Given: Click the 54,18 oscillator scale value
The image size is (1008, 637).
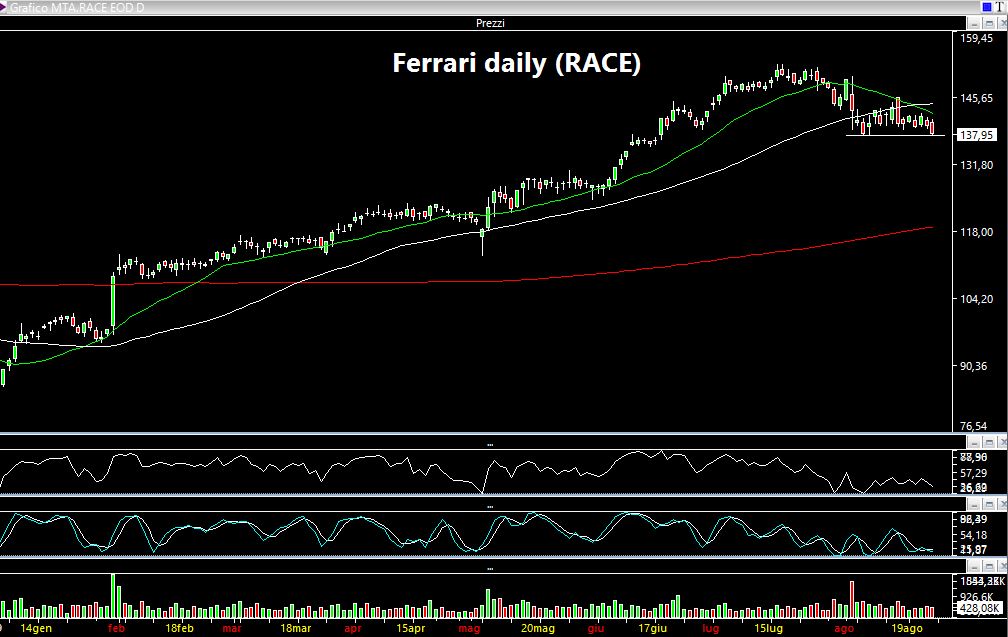Looking at the screenshot, I should 973,535.
